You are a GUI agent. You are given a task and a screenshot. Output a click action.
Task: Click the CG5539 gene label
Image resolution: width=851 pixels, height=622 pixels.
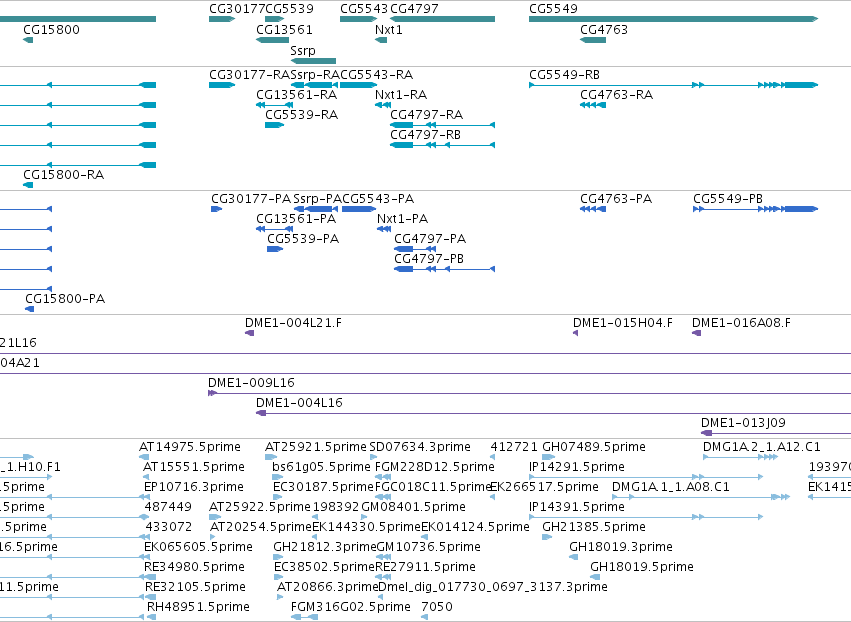click(289, 9)
